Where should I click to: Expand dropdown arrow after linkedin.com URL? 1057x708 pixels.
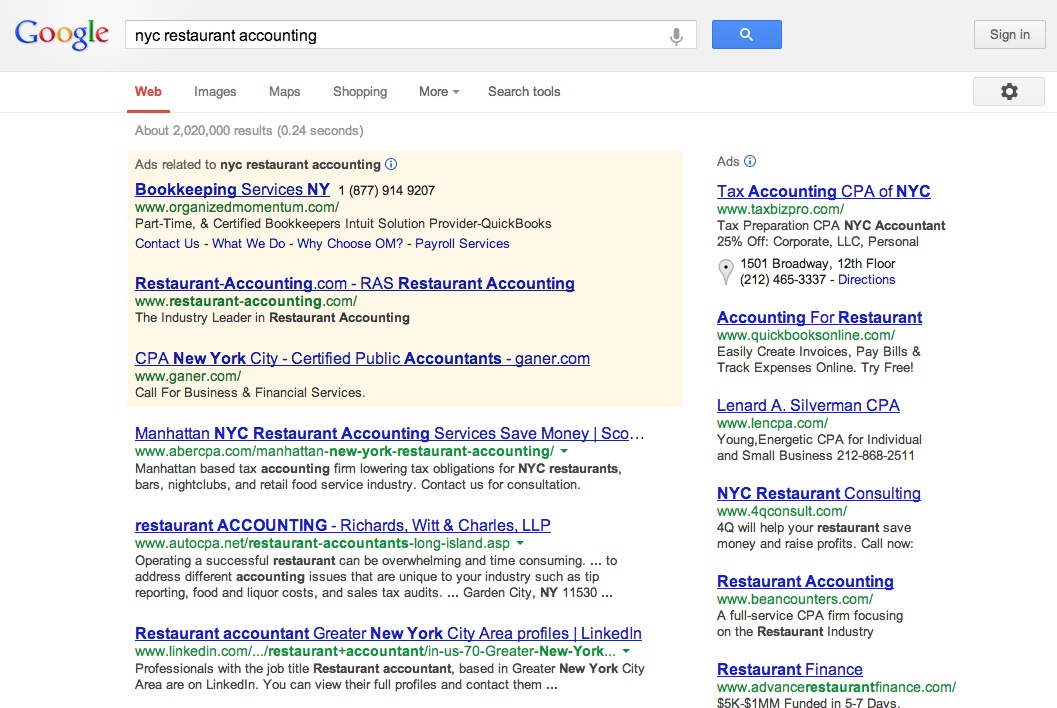click(x=626, y=651)
